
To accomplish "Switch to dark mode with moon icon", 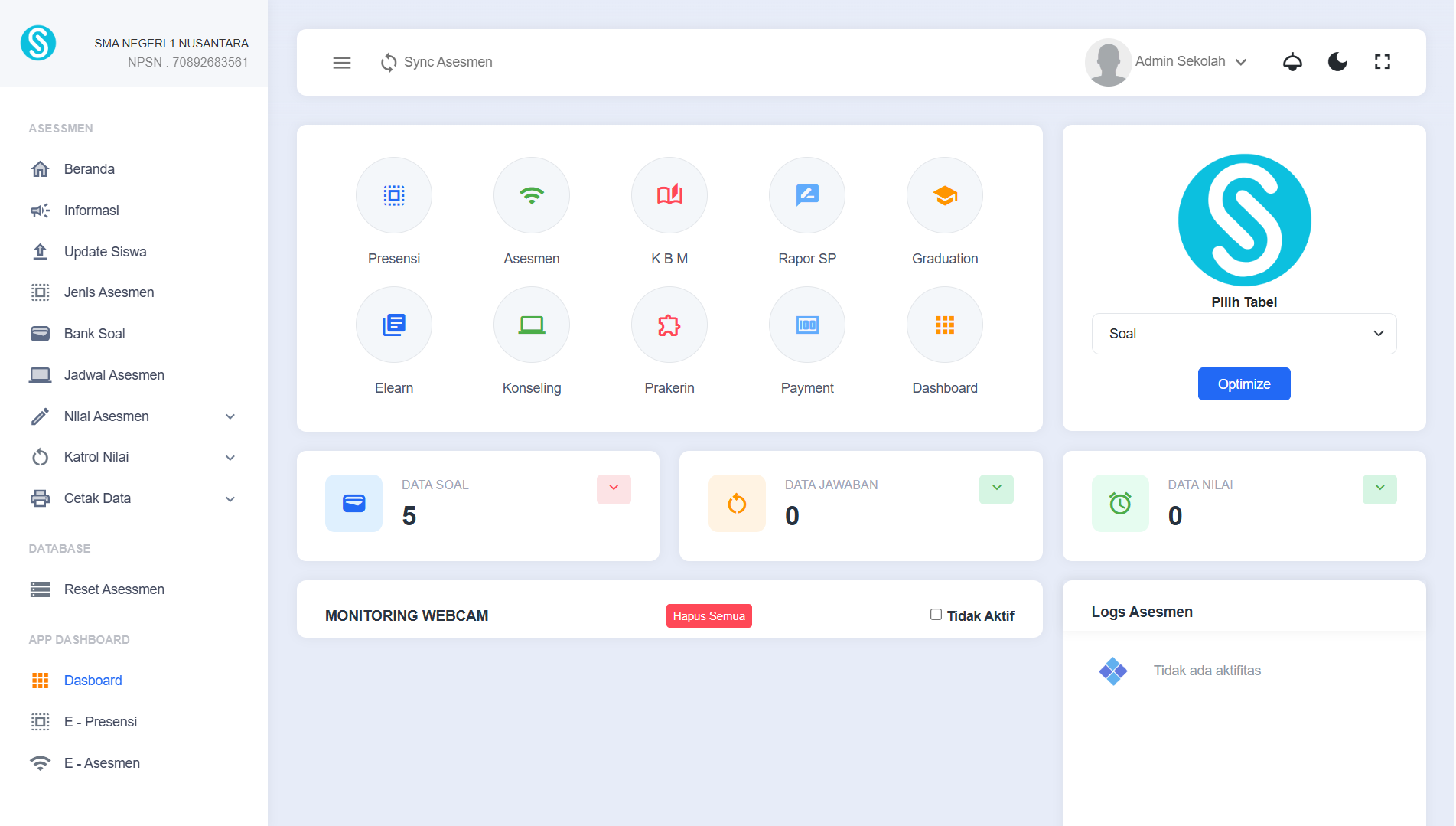I will (x=1337, y=62).
